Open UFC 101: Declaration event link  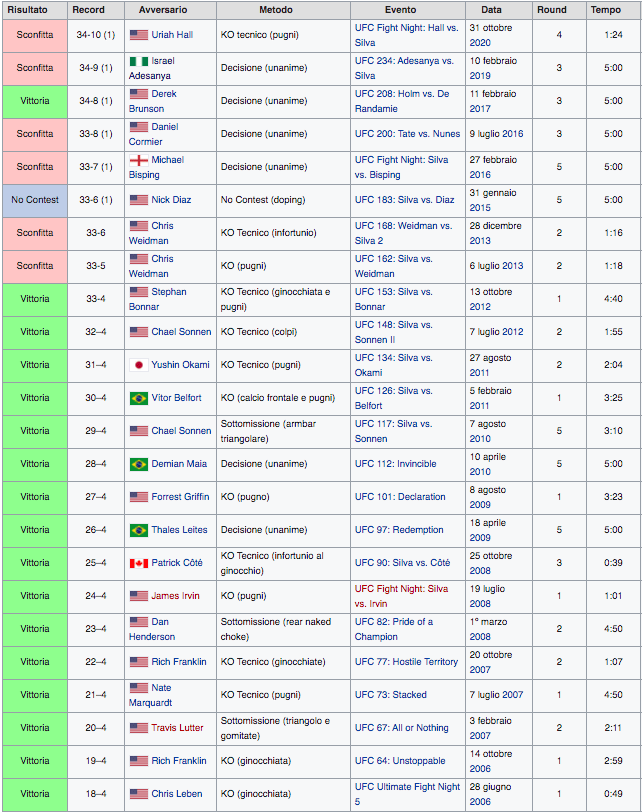click(x=400, y=497)
